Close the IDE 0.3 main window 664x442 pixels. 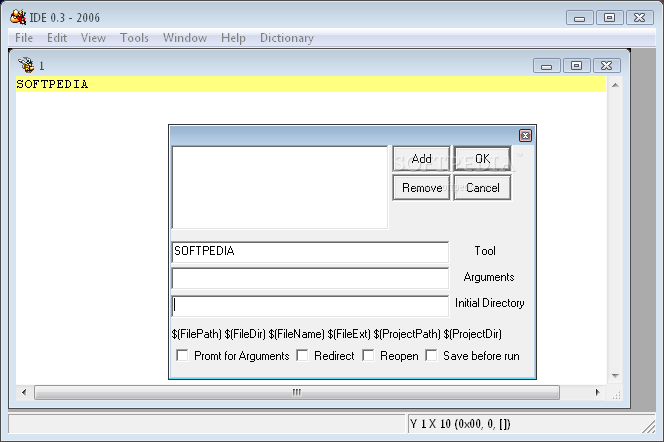[639, 18]
